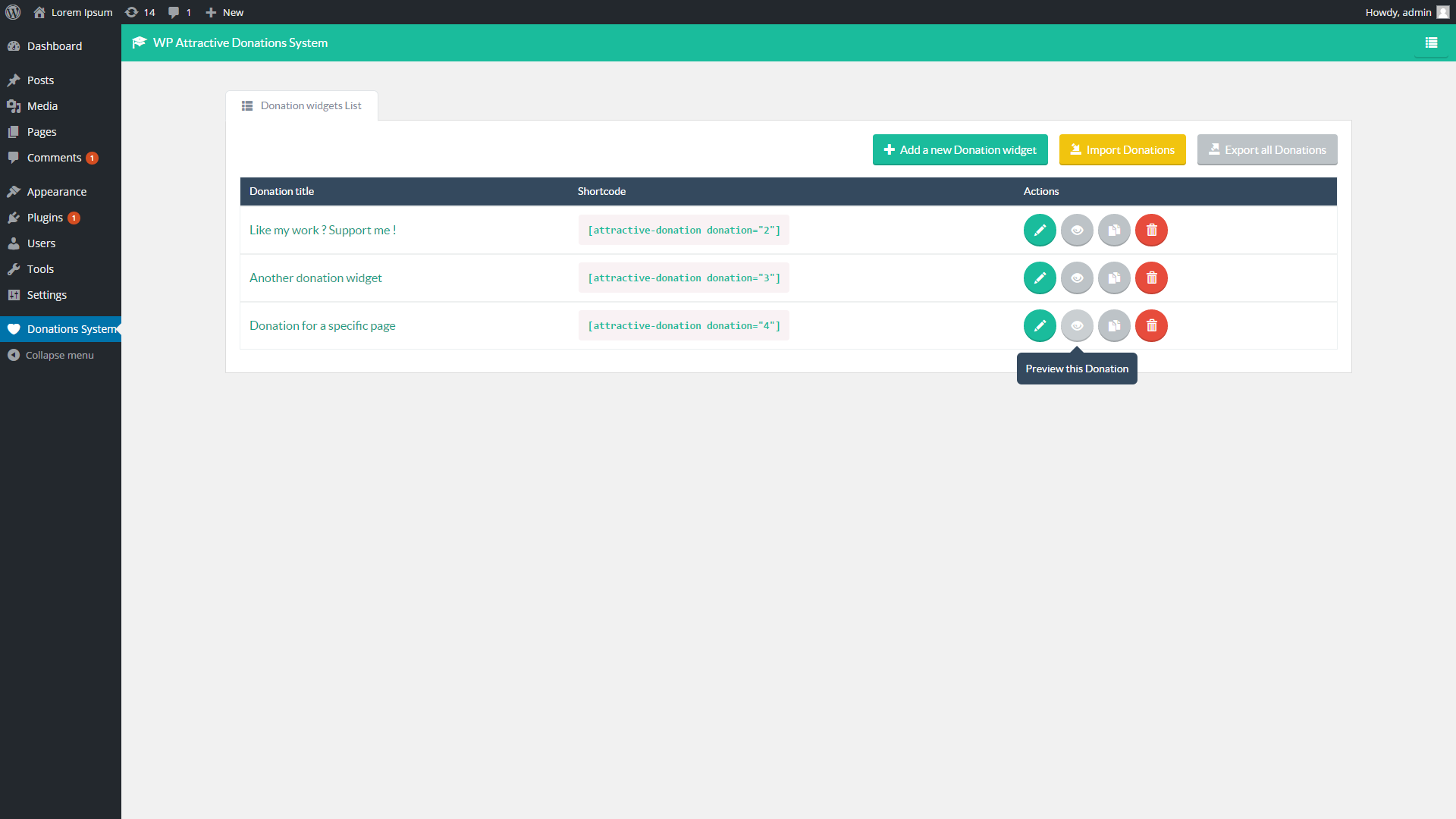This screenshot has height=819, width=1456.
Task: Edit the 'Like my work' donation widget
Action: coord(1040,230)
